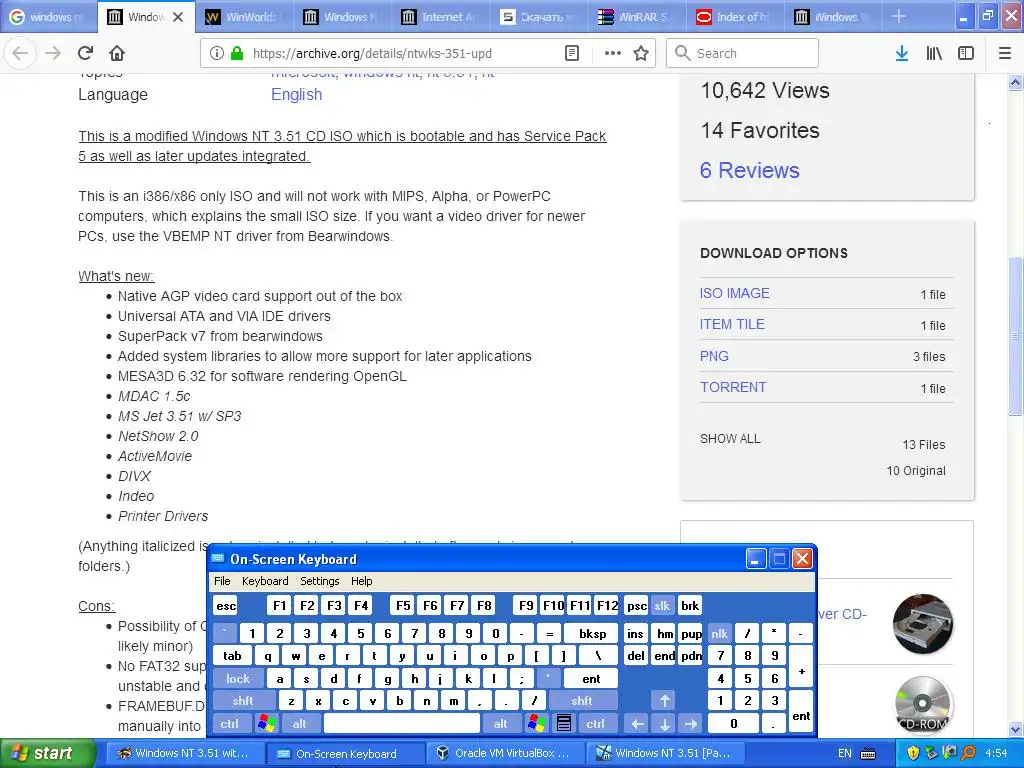Click the left arrow key on keyboard

pyautogui.click(x=638, y=723)
